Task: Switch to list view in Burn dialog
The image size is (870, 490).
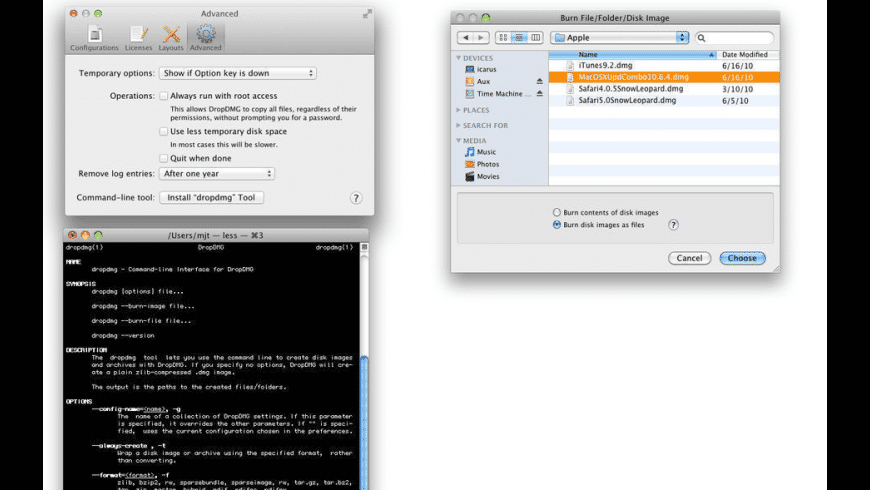Action: pyautogui.click(x=519, y=38)
